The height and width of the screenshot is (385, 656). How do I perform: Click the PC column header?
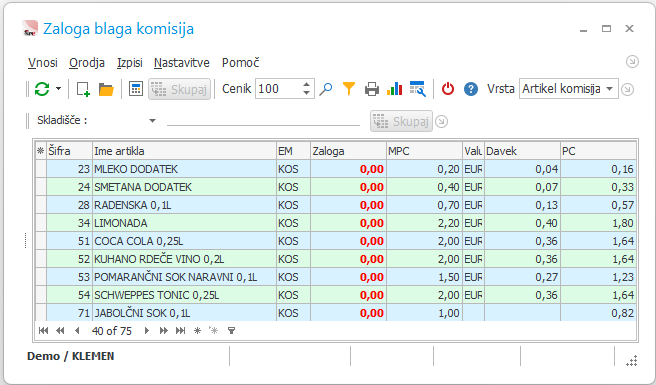(598, 151)
